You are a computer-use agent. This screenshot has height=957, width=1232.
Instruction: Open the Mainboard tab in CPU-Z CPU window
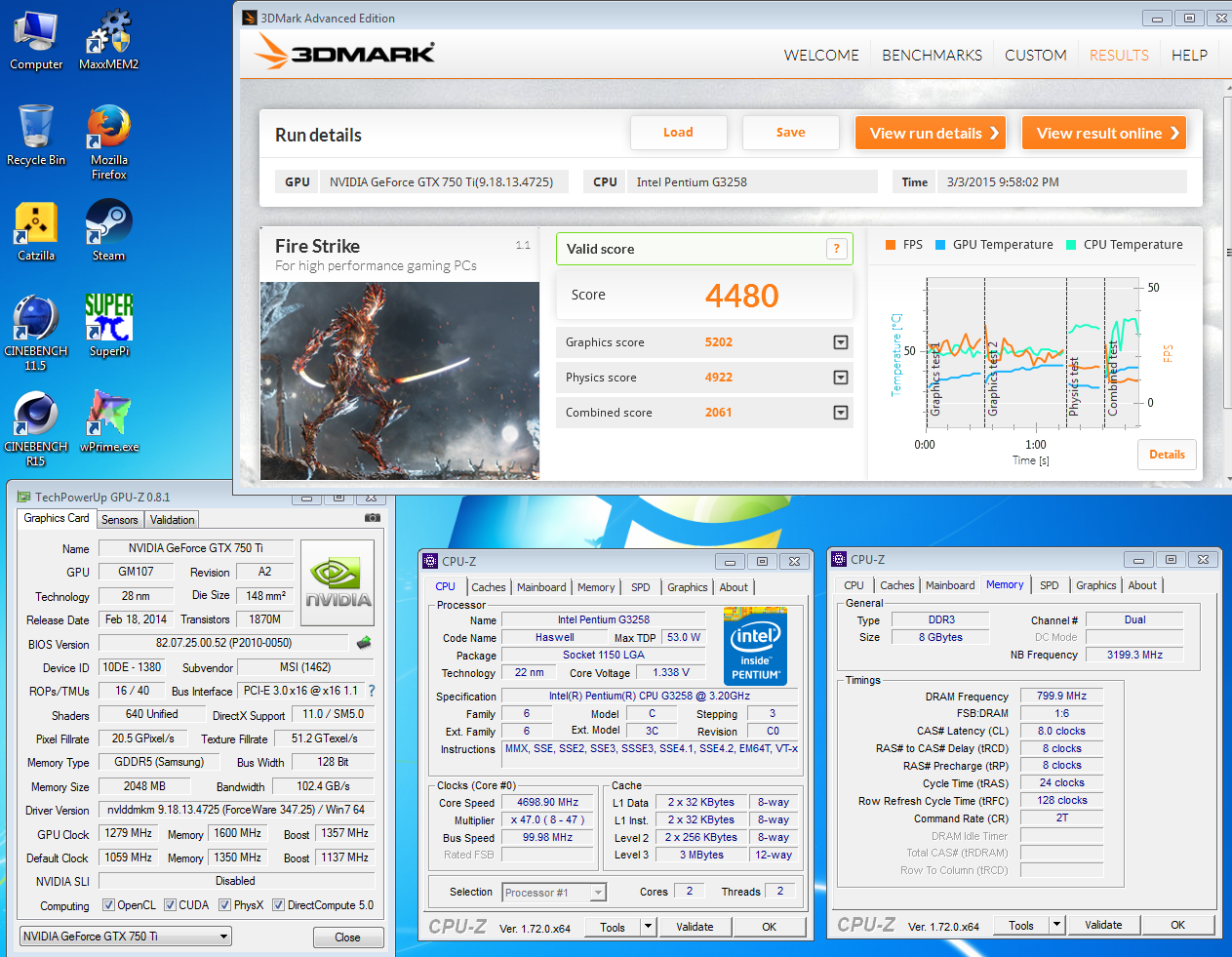[x=541, y=587]
